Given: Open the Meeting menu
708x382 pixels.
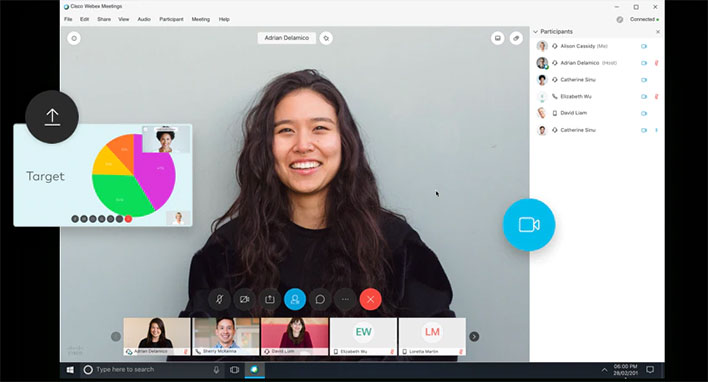Looking at the screenshot, I should click(200, 19).
